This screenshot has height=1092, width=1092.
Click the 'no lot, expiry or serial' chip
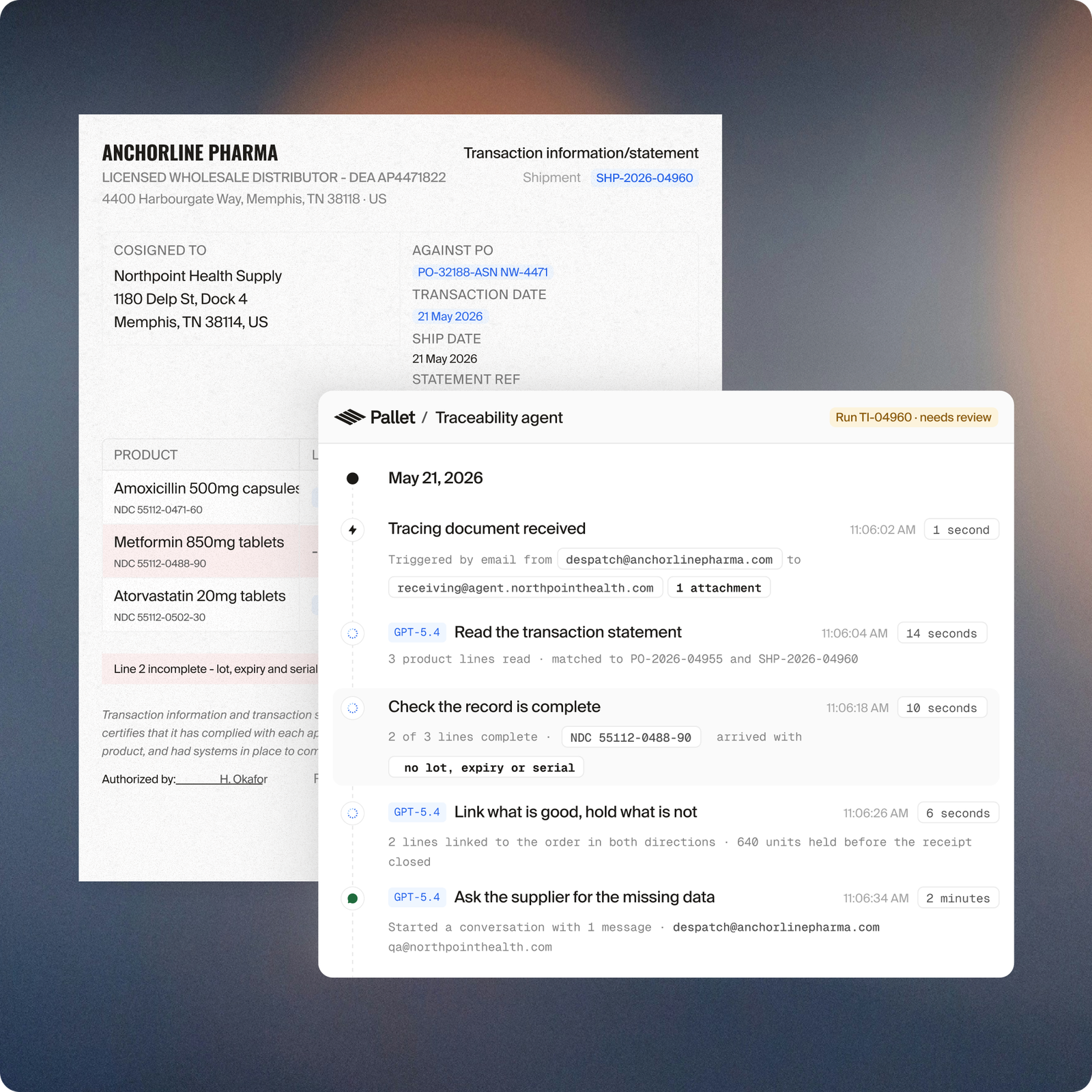pyautogui.click(x=486, y=767)
